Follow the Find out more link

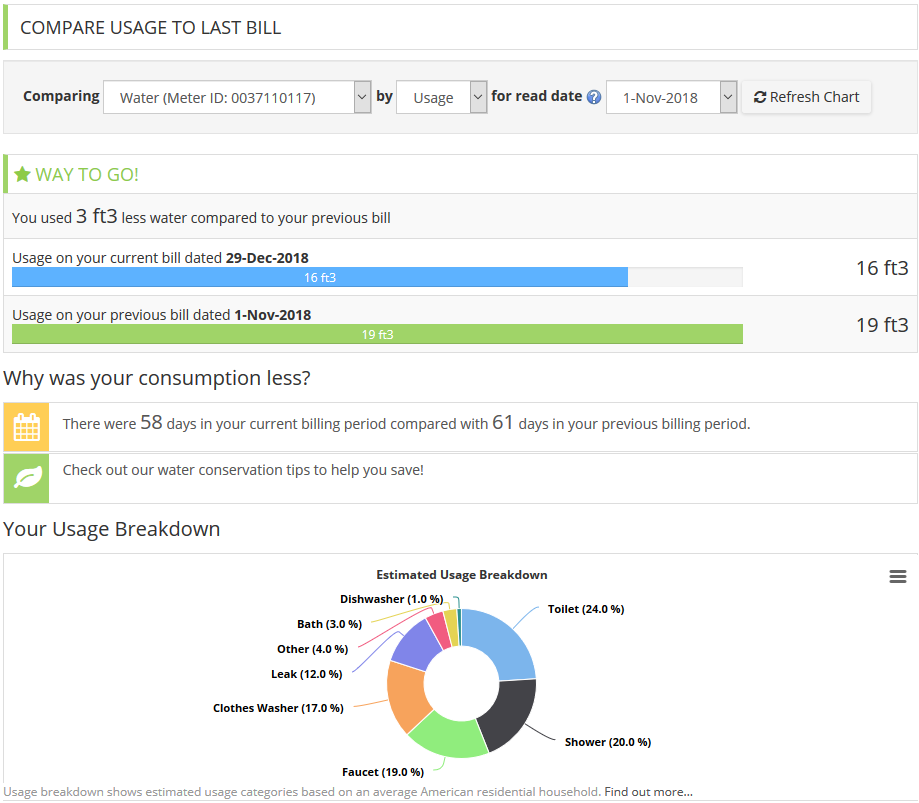pos(648,792)
